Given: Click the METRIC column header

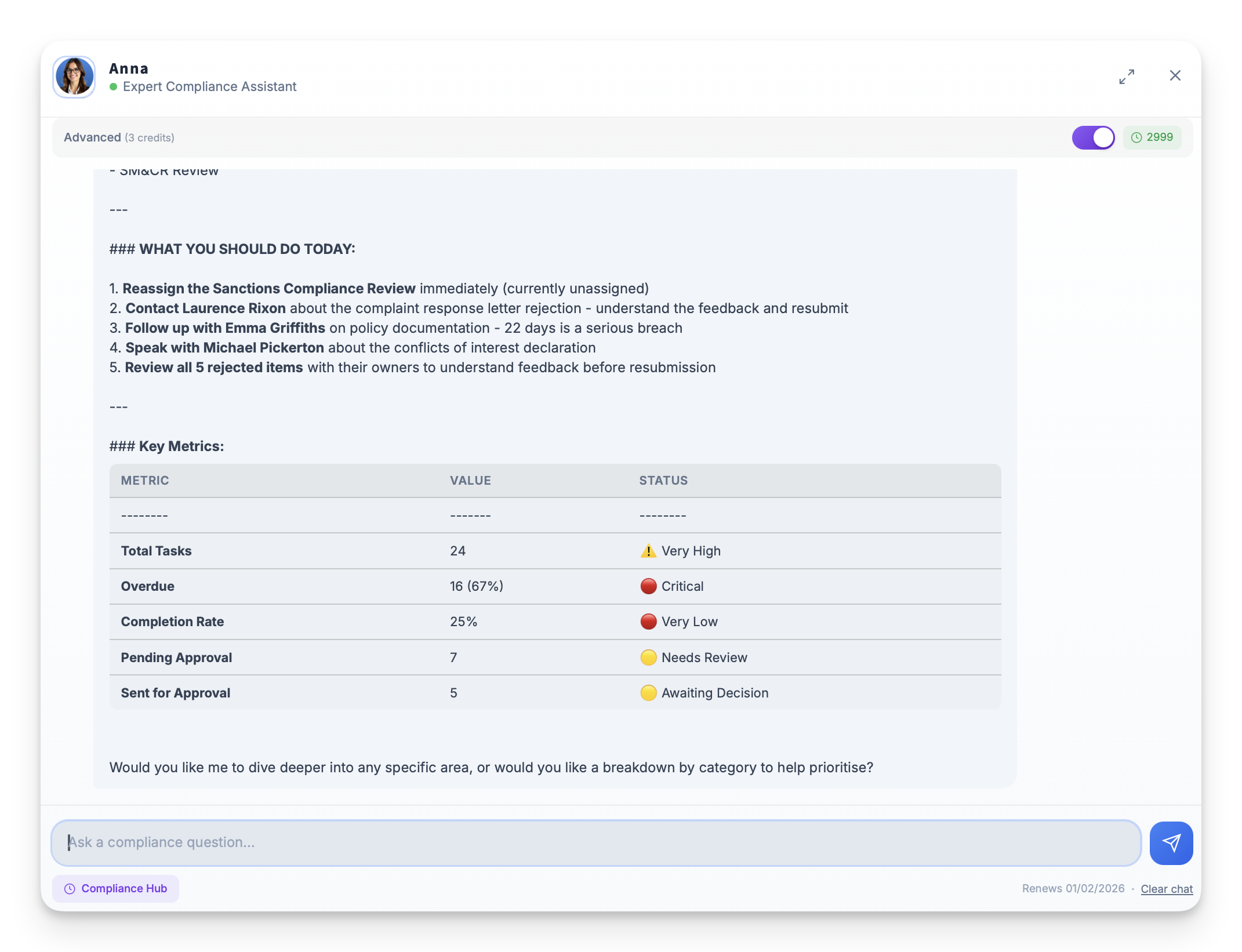Looking at the screenshot, I should click(x=145, y=480).
